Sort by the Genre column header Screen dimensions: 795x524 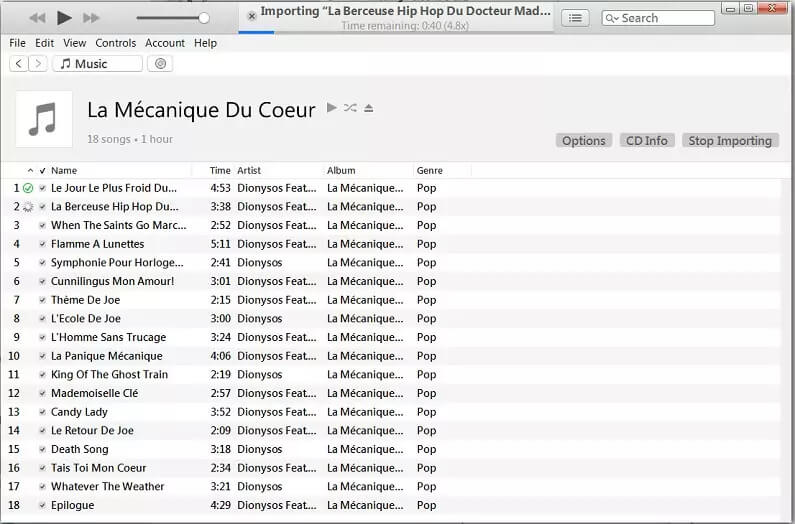point(429,171)
